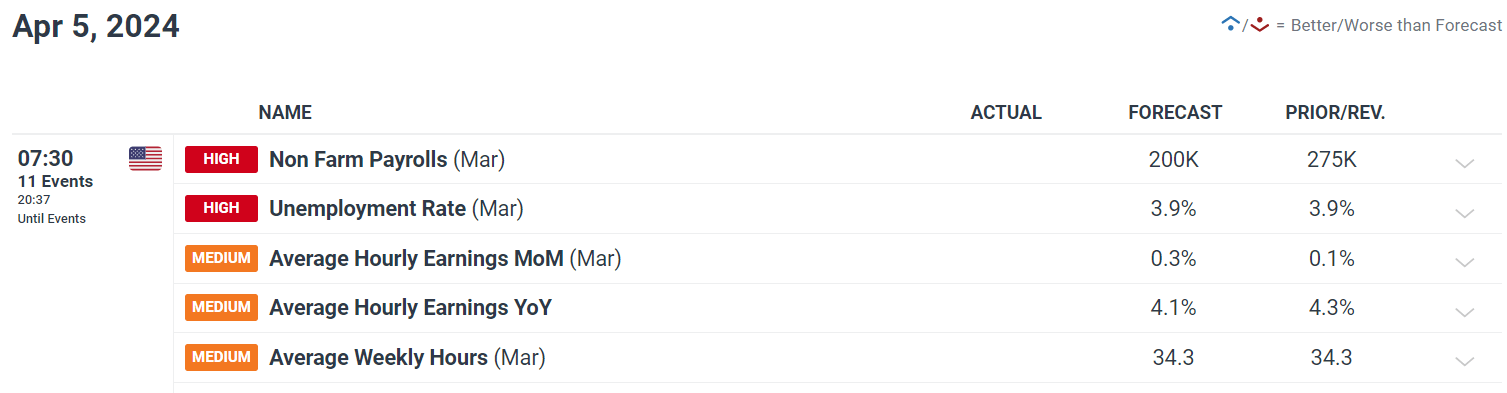This screenshot has height=393, width=1507.
Task: Click MEDIUM badge for Average Hourly Earnings YoY
Action: click(222, 308)
